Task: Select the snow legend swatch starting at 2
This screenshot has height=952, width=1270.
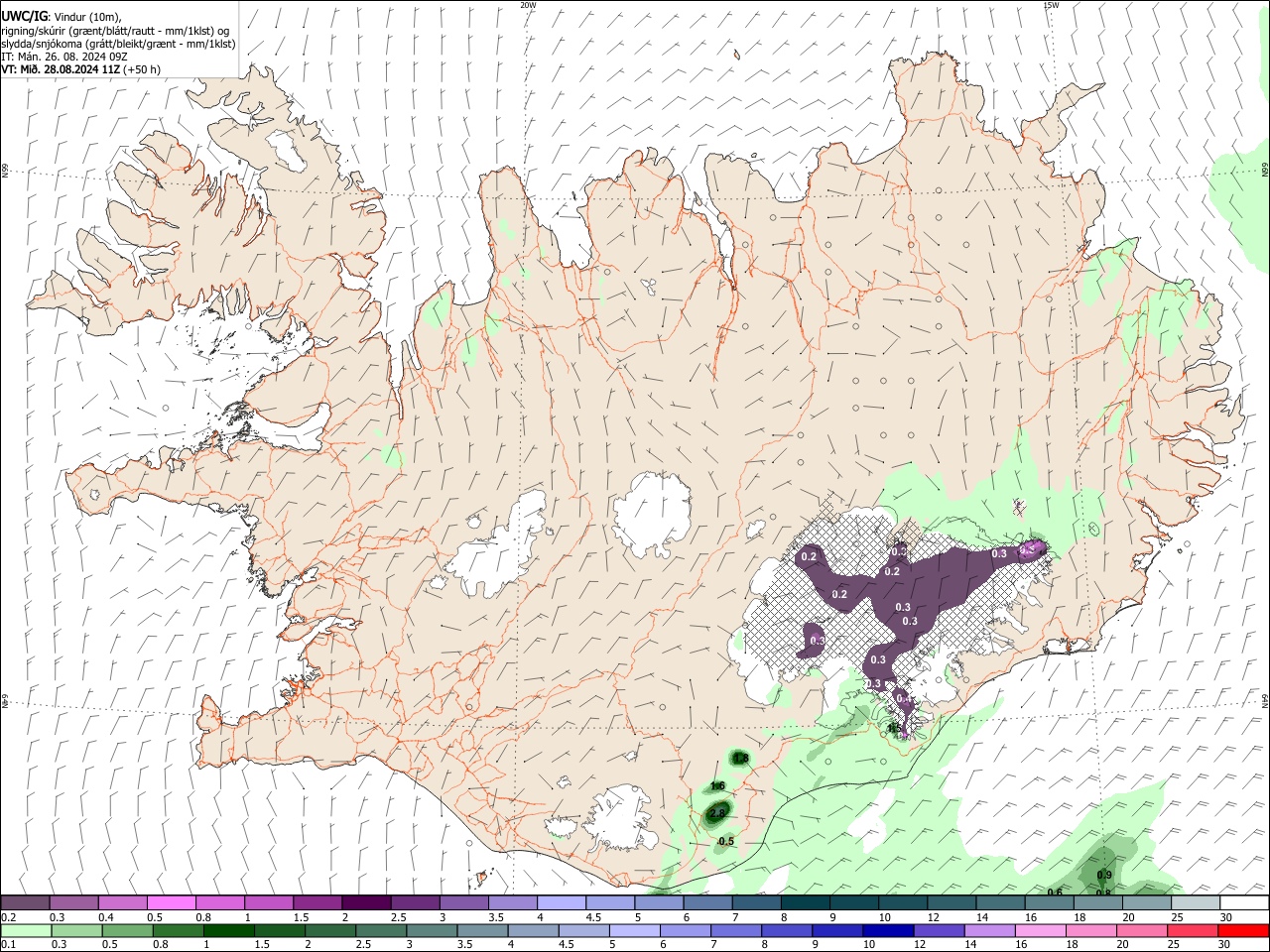Action: (365, 902)
